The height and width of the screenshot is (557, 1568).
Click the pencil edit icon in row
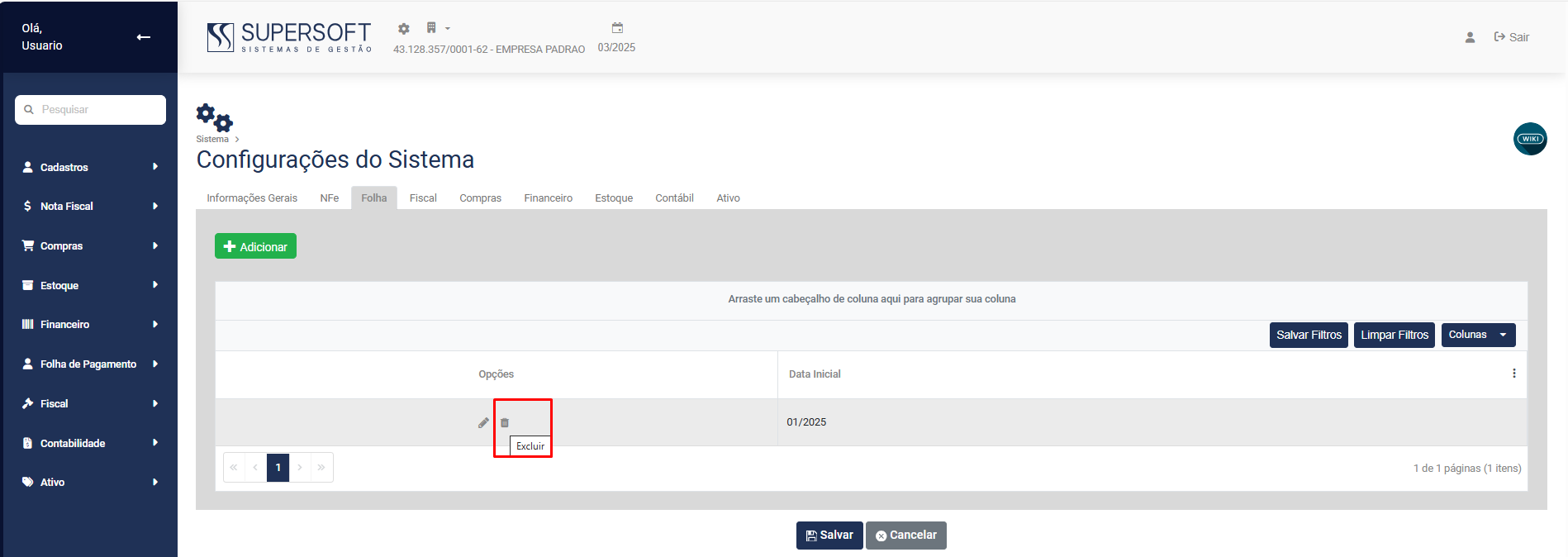483,422
